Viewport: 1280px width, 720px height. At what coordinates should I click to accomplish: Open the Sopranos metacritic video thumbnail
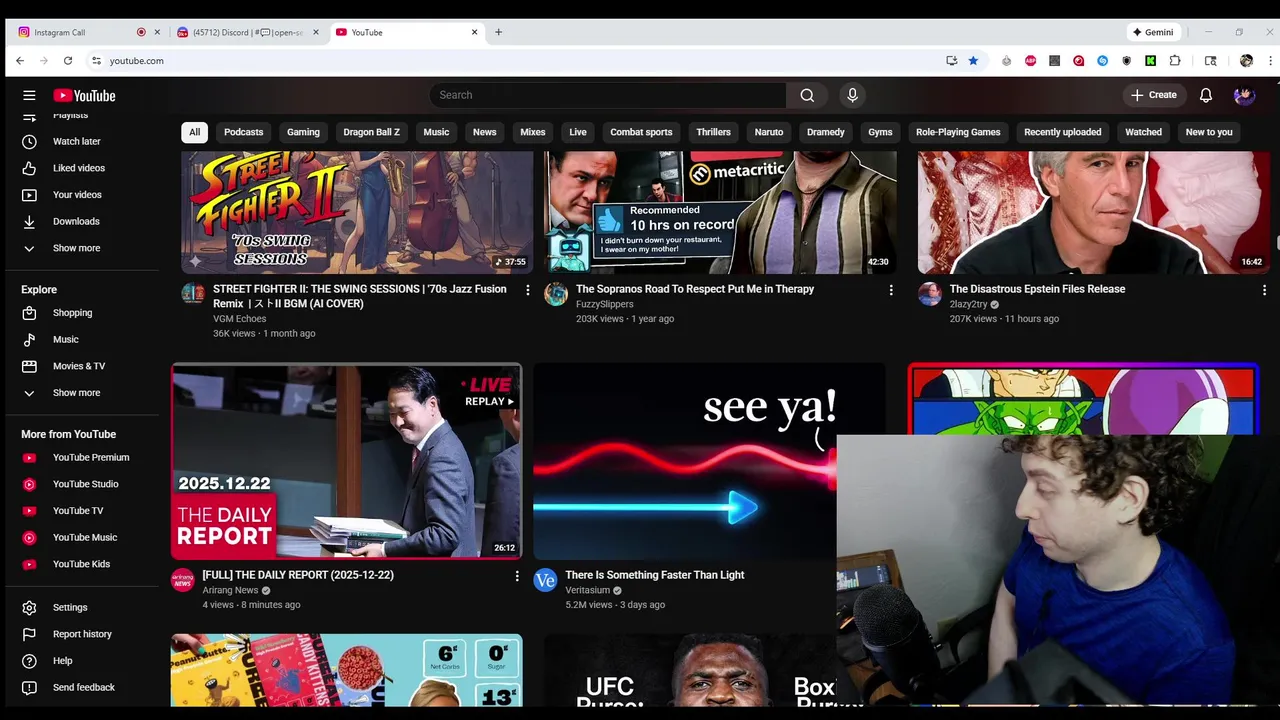click(720, 213)
